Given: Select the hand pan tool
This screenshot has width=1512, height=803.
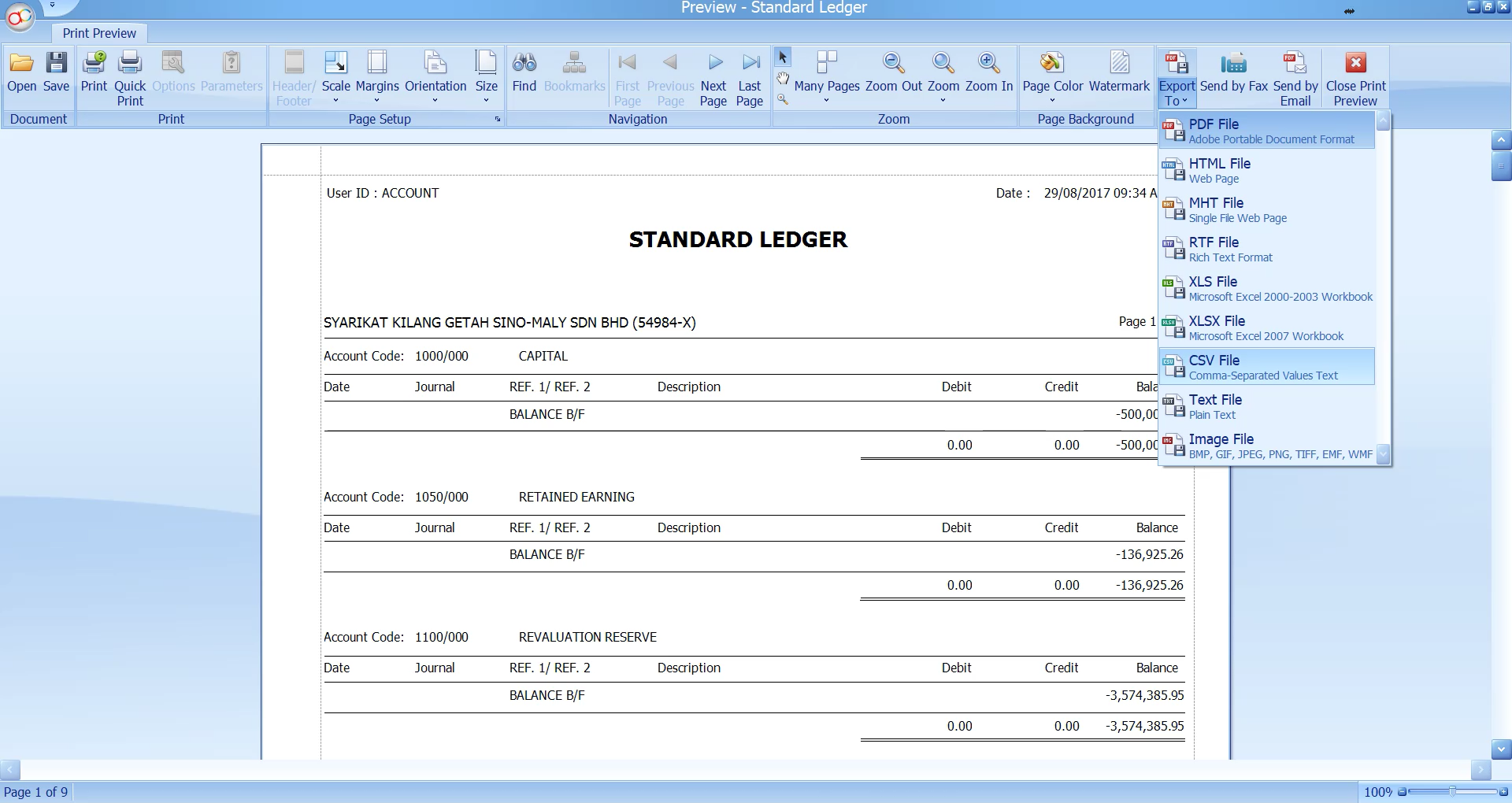Looking at the screenshot, I should 783,78.
